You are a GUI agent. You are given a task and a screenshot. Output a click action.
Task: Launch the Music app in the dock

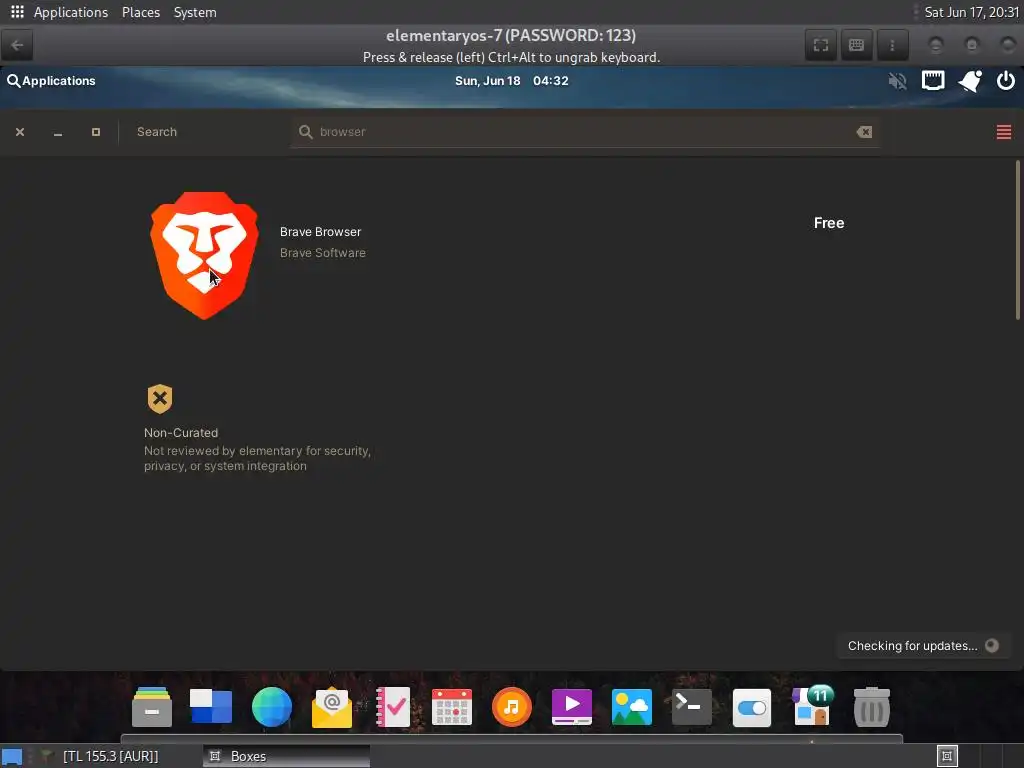tap(511, 707)
